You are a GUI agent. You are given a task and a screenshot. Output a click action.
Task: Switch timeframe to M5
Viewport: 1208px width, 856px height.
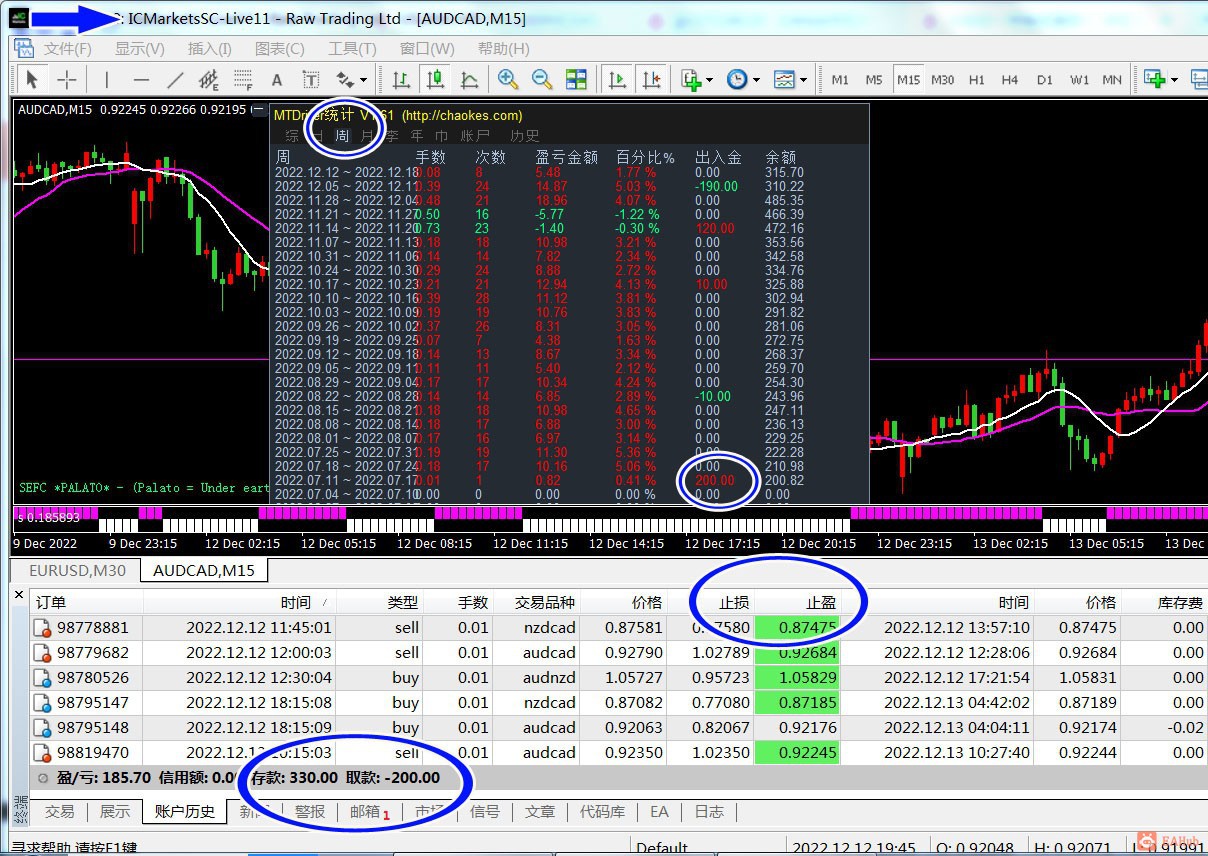tap(874, 80)
